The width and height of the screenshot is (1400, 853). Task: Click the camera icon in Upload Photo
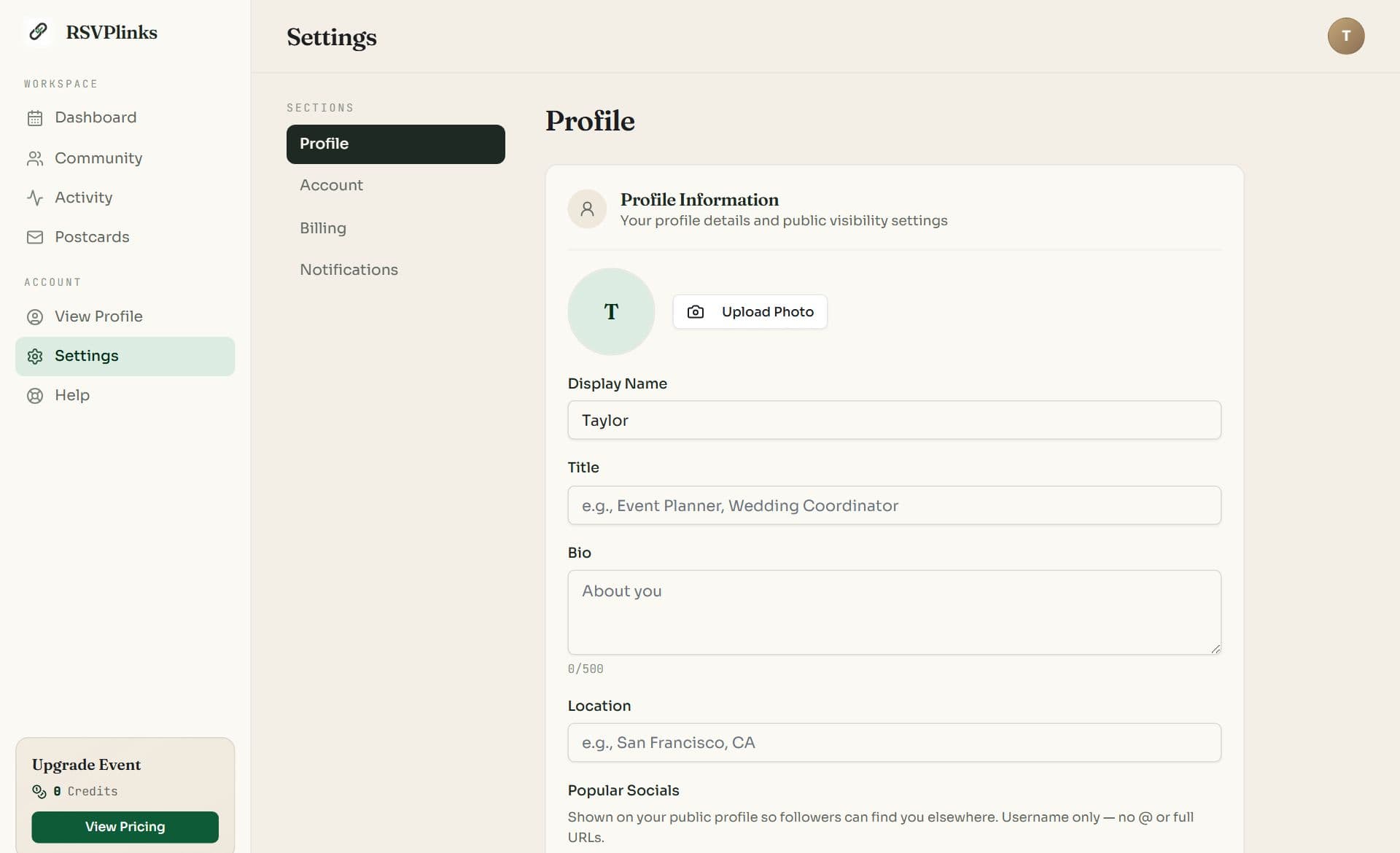coord(696,312)
